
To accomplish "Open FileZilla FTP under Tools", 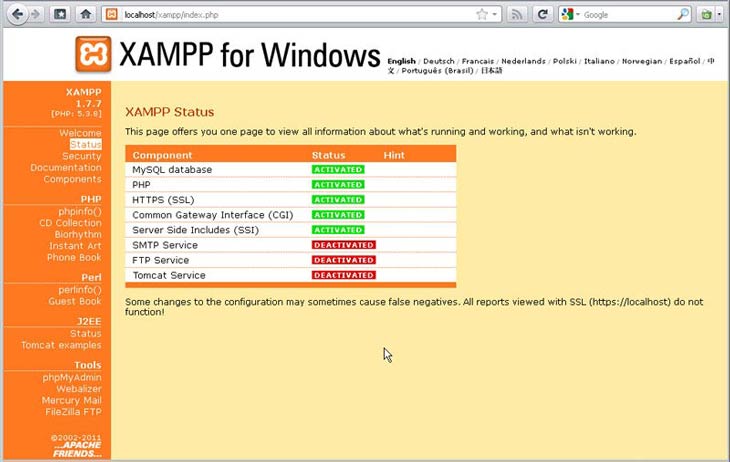I will (73, 412).
